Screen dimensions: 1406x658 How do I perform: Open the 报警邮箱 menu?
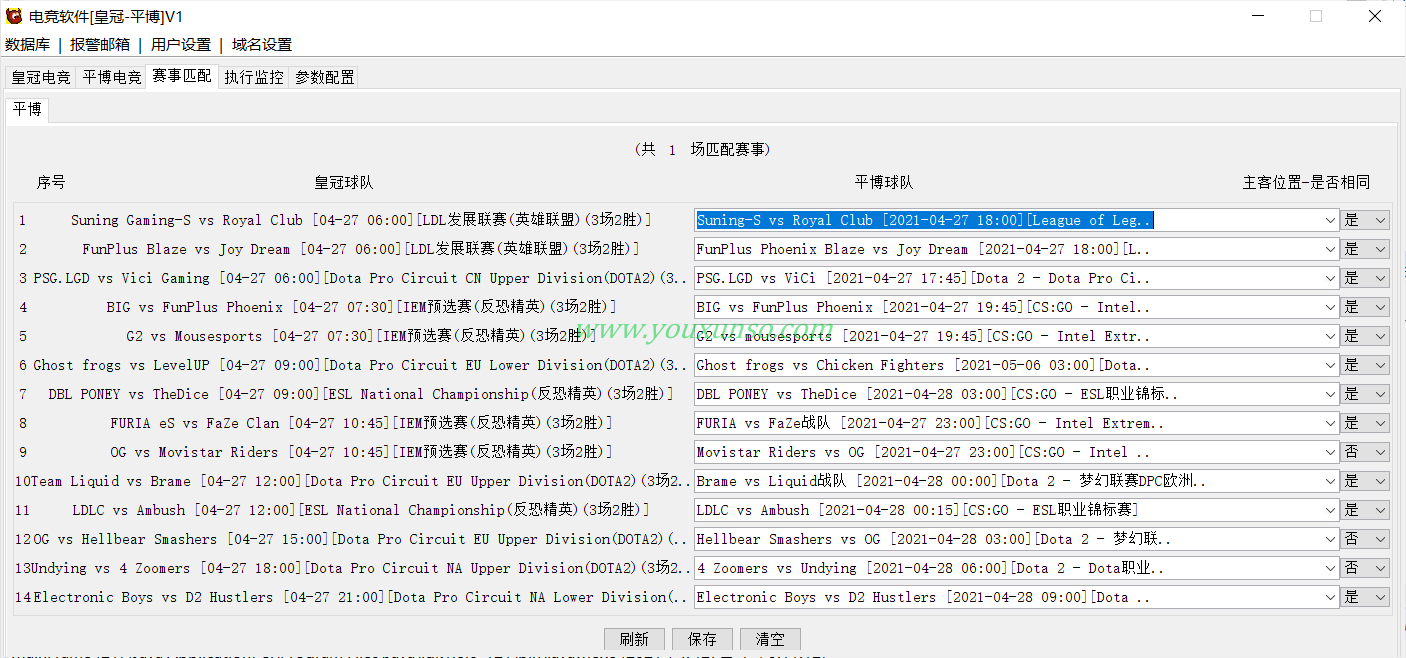click(100, 44)
